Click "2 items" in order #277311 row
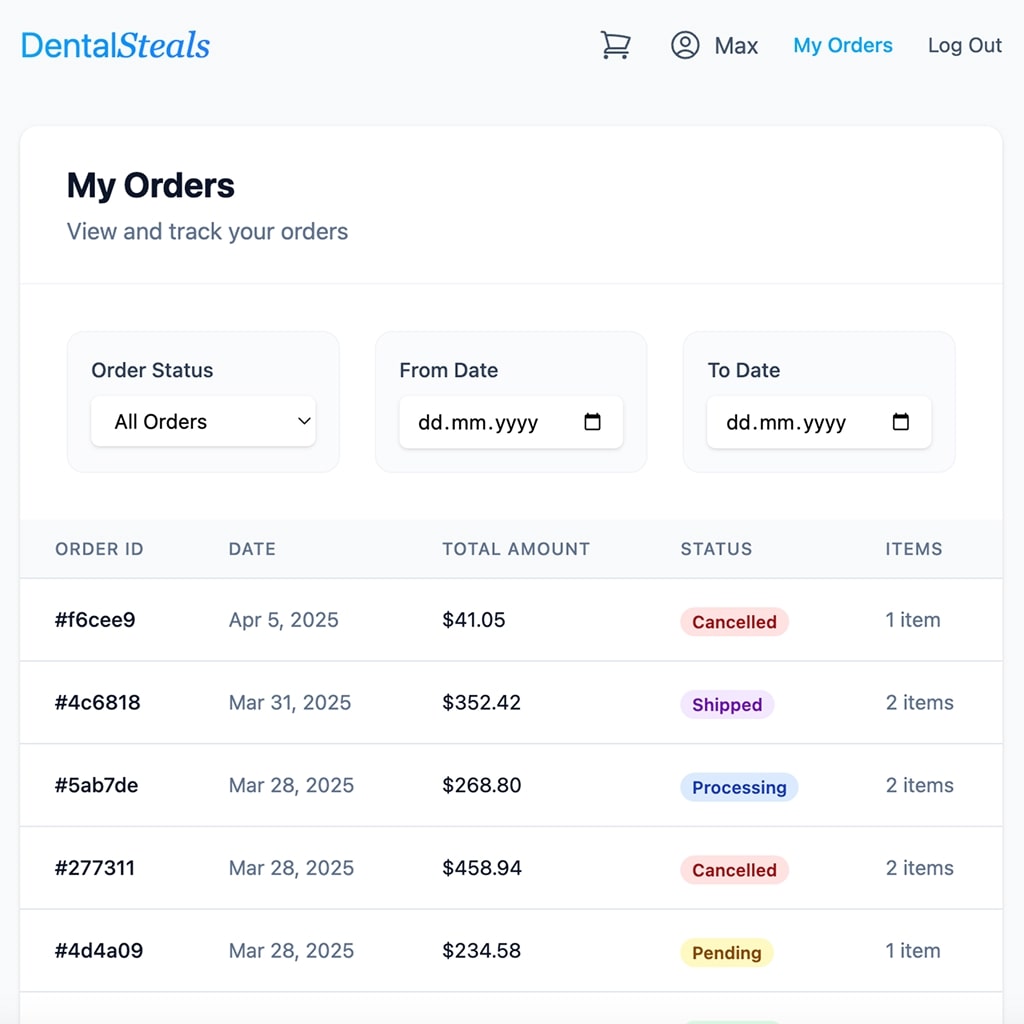1024x1024 pixels. pos(920,868)
